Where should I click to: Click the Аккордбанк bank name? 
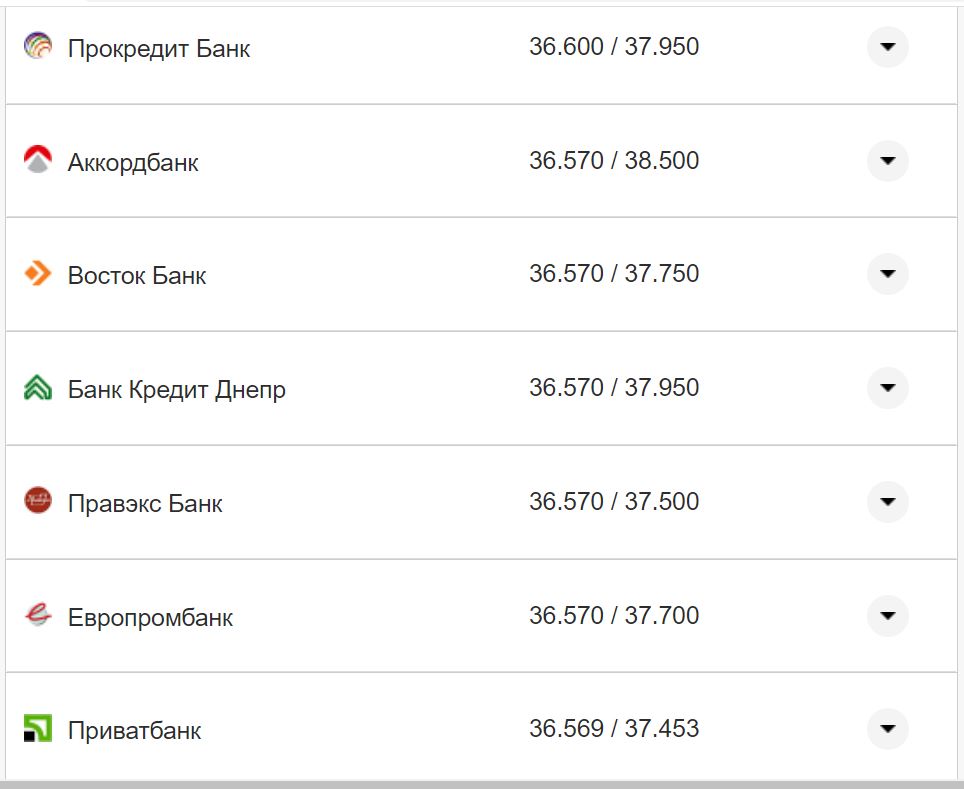click(132, 161)
